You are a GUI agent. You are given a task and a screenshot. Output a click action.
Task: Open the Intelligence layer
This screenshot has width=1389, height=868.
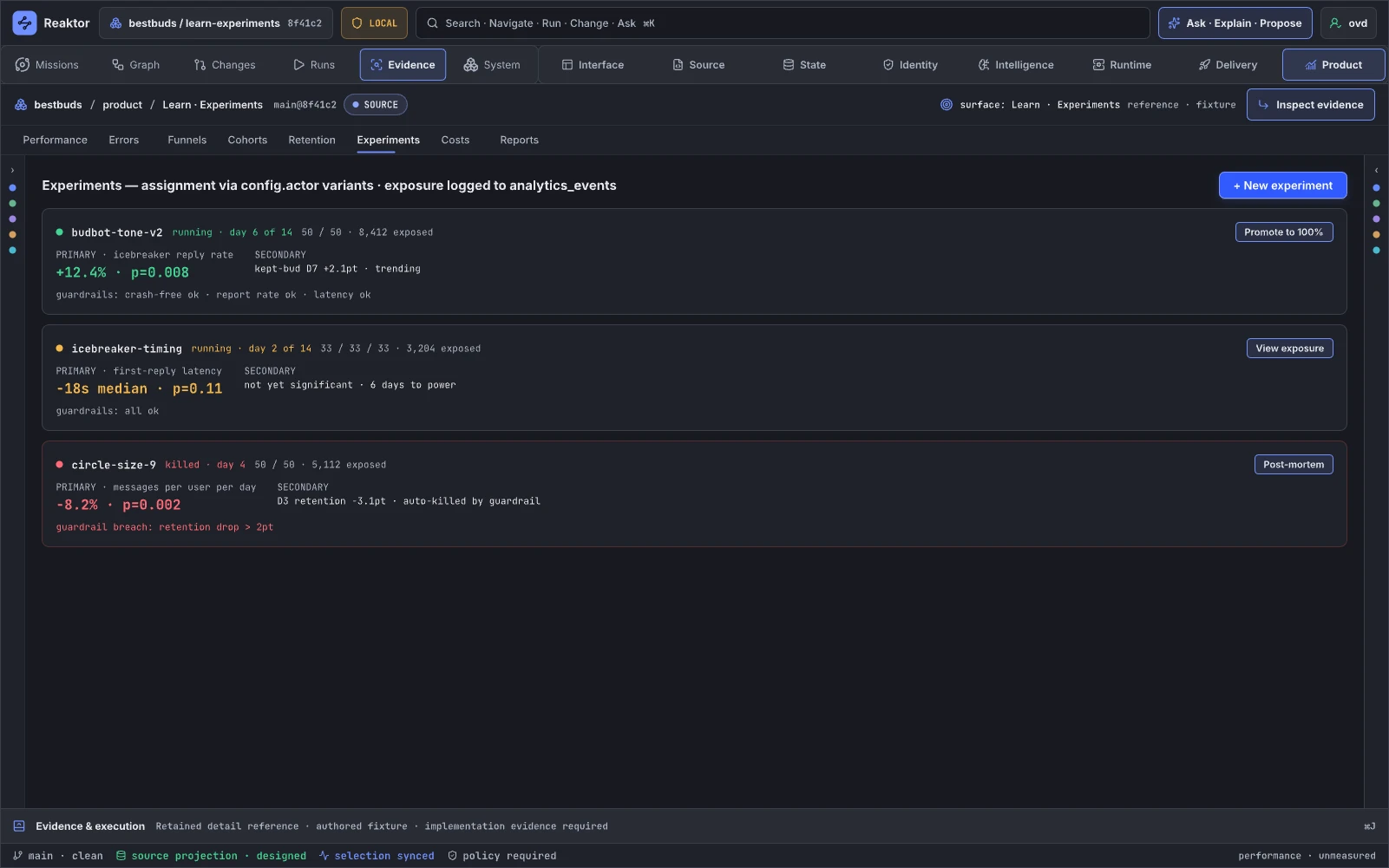pyautogui.click(x=1016, y=65)
